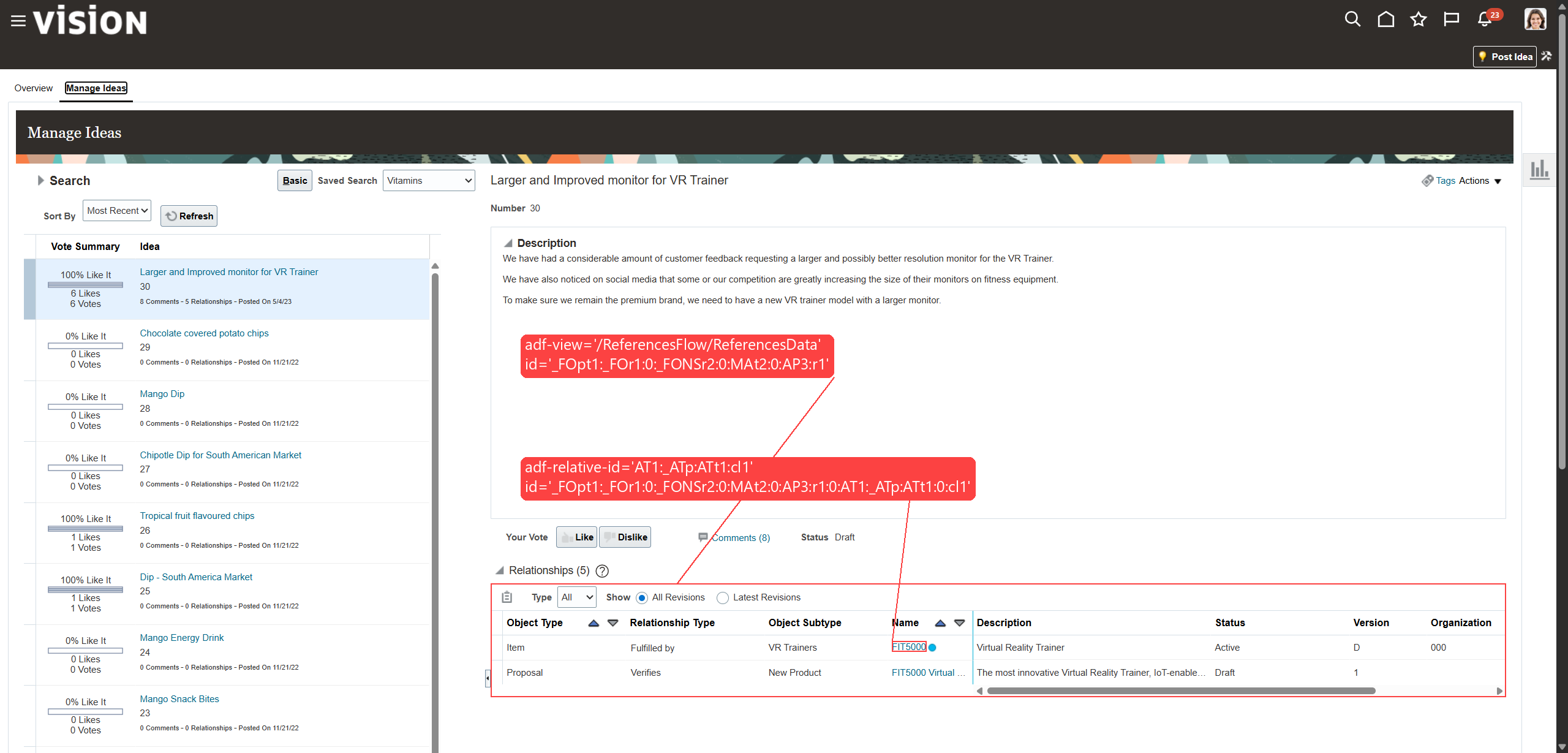Select the All Revisions radio button
This screenshot has width=1568, height=753.
(641, 598)
